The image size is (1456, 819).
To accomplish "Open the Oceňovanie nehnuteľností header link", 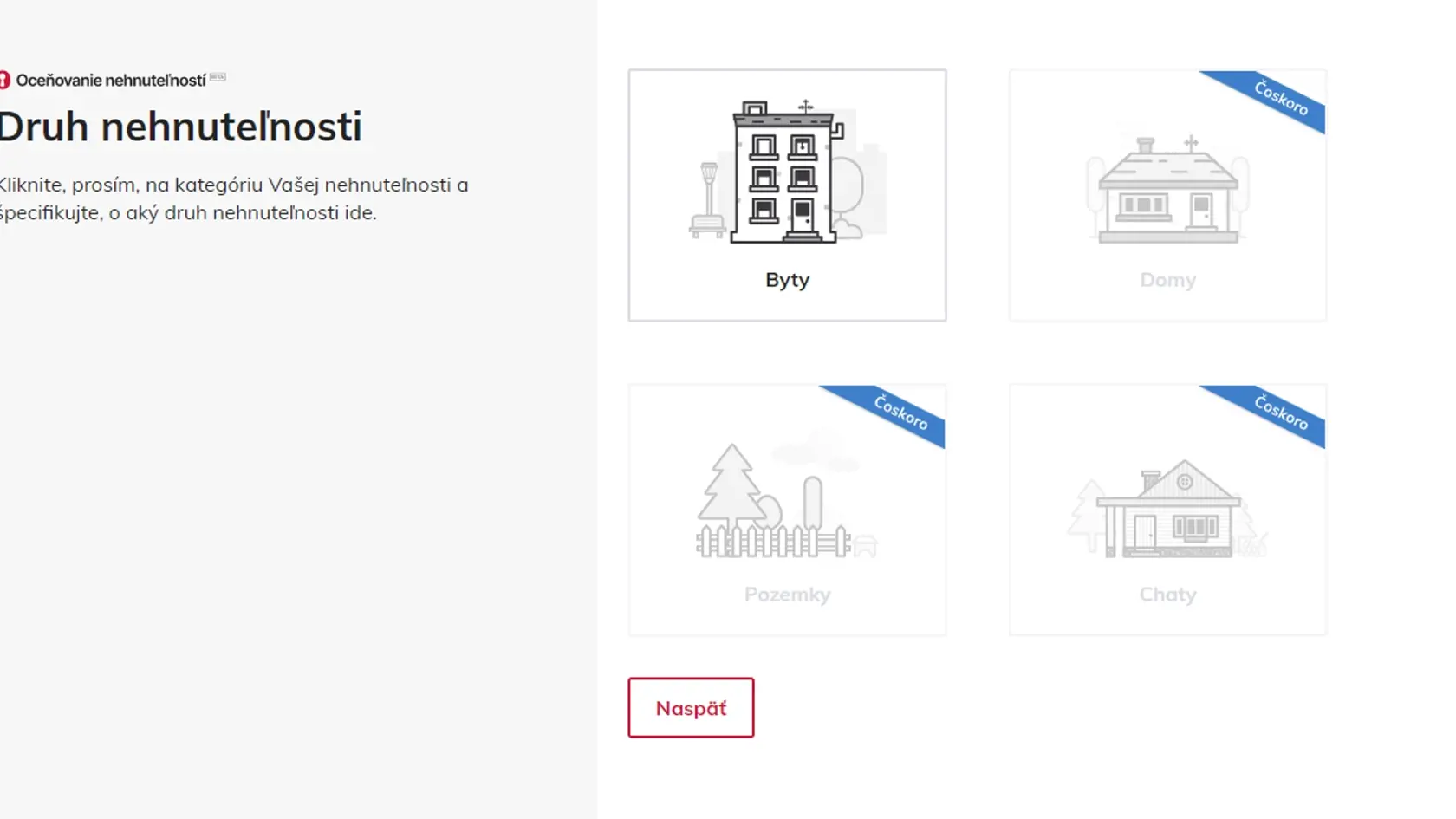I will [111, 81].
